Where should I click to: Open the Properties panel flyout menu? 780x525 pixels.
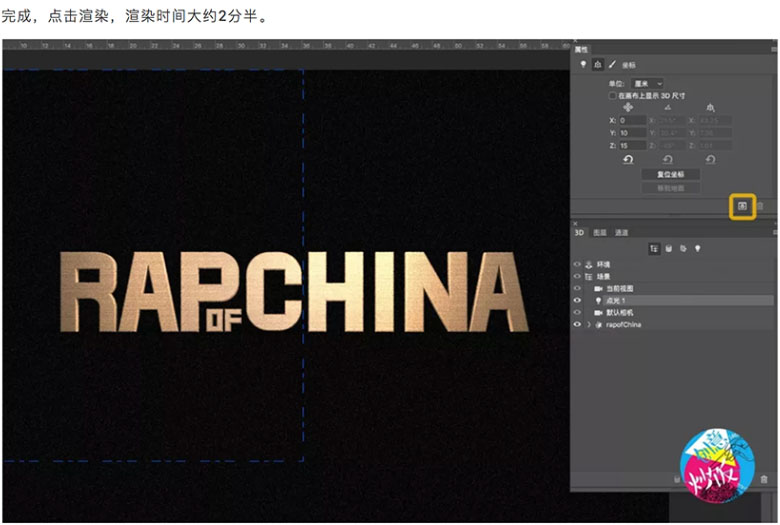(x=774, y=49)
